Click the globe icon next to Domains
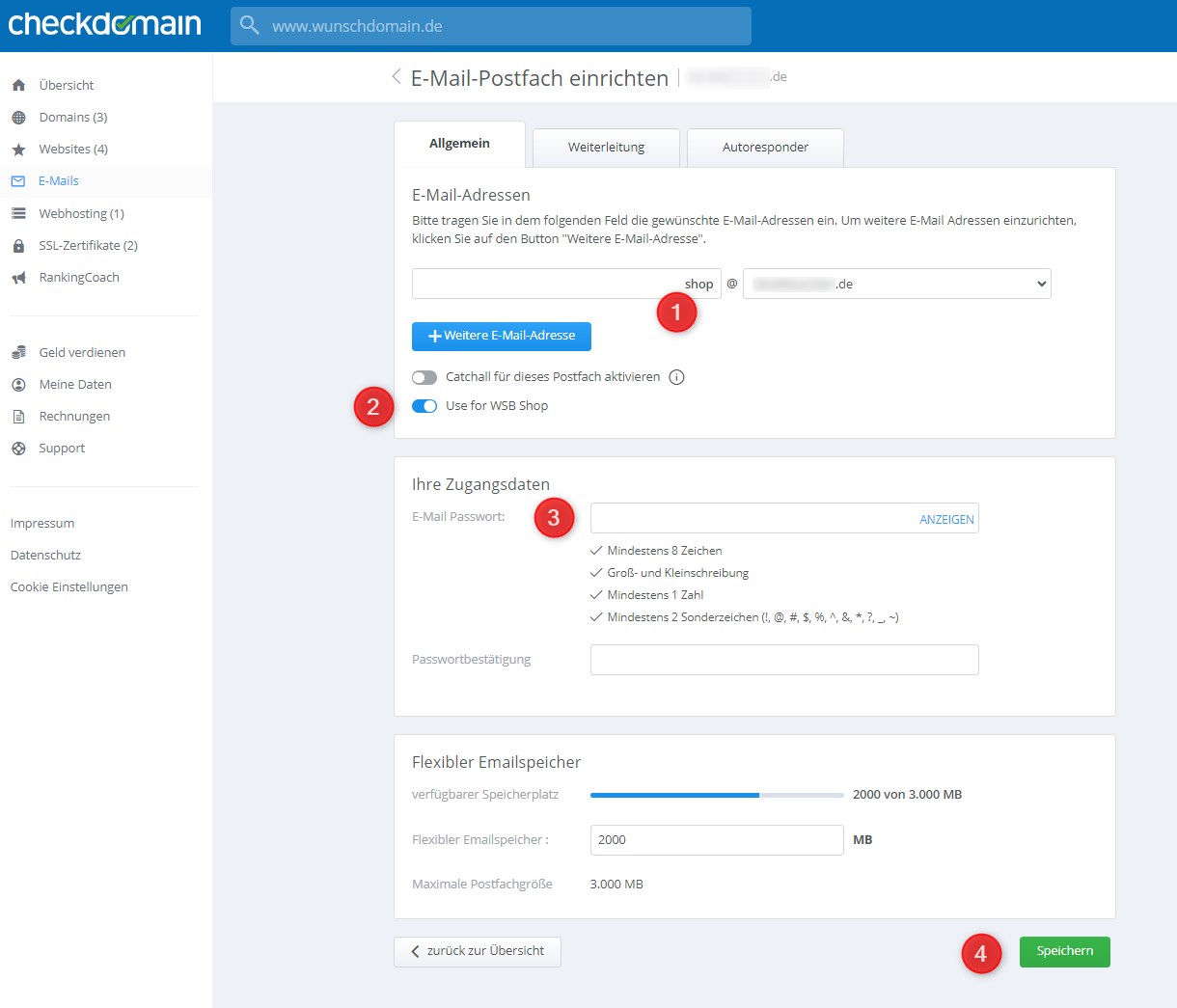The height and width of the screenshot is (1008, 1177). click(x=18, y=118)
